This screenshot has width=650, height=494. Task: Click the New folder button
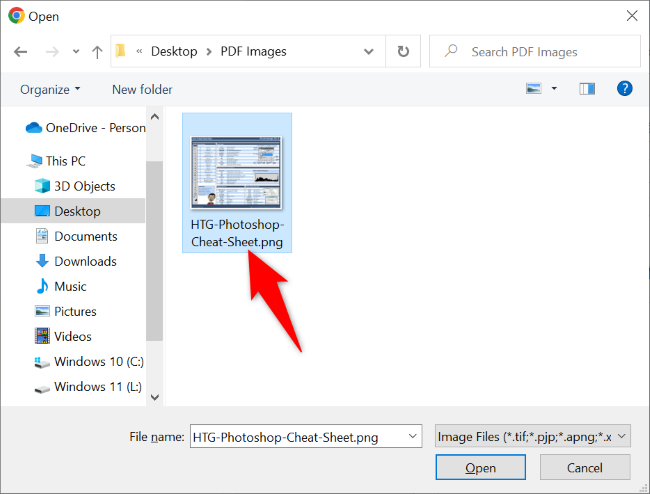142,90
